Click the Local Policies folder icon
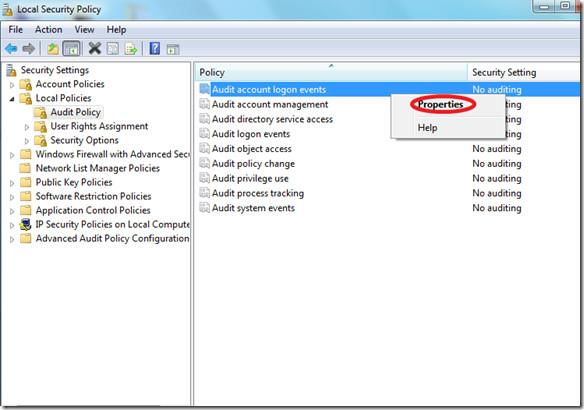The width and height of the screenshot is (584, 410). [26, 99]
